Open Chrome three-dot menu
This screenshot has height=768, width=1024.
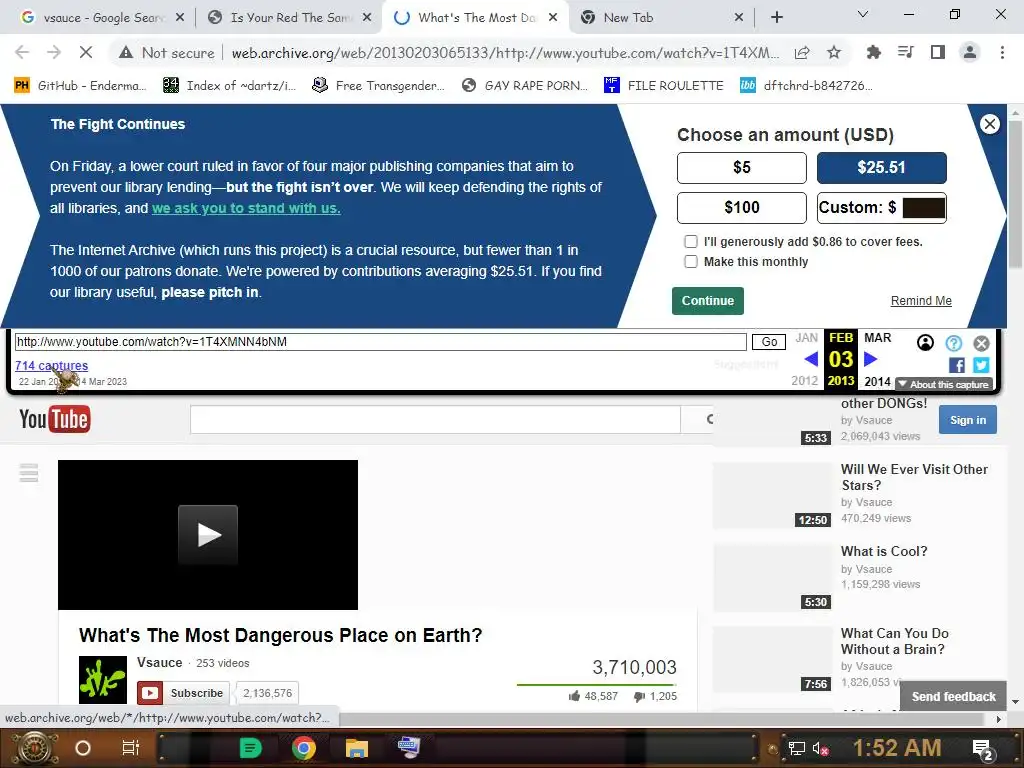tap(1002, 52)
